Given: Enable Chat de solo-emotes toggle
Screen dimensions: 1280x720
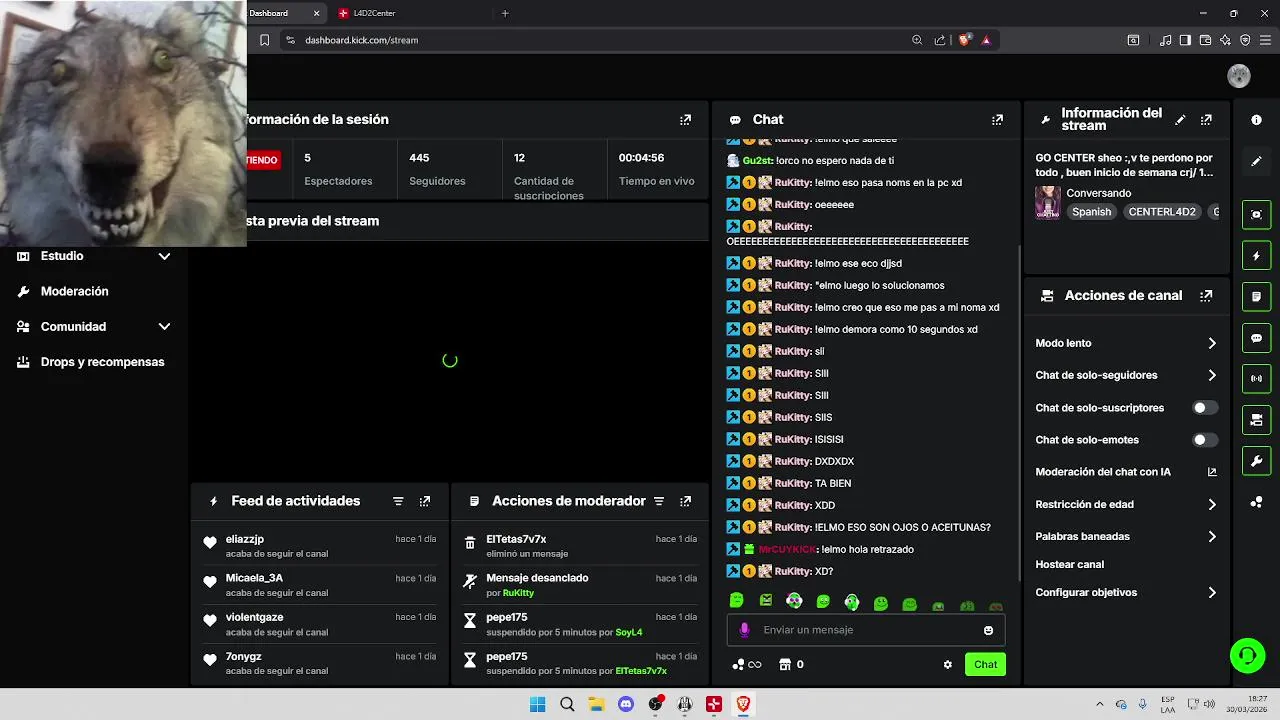Looking at the screenshot, I should pos(1205,440).
